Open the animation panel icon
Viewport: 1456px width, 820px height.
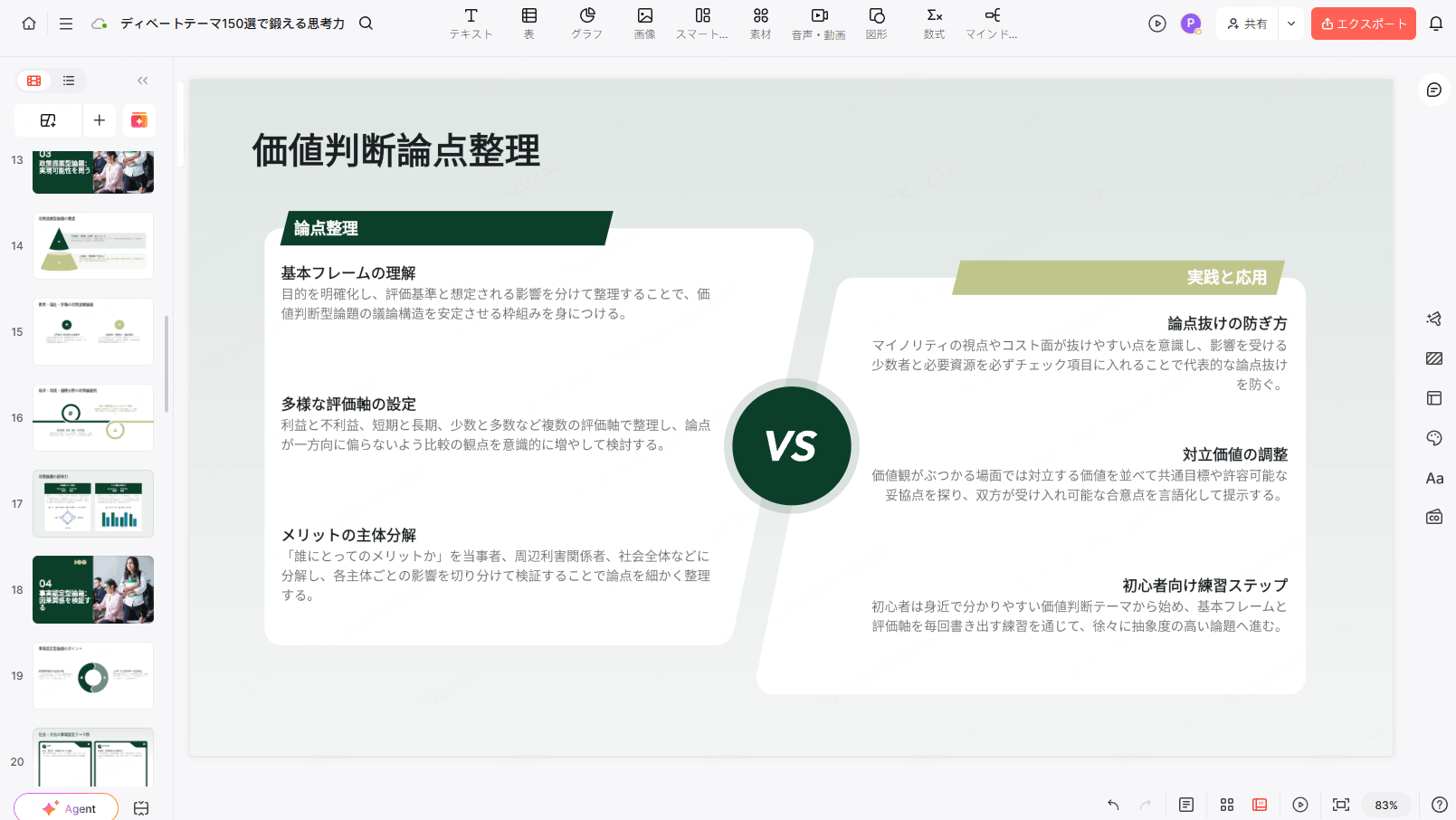pyautogui.click(x=1434, y=319)
